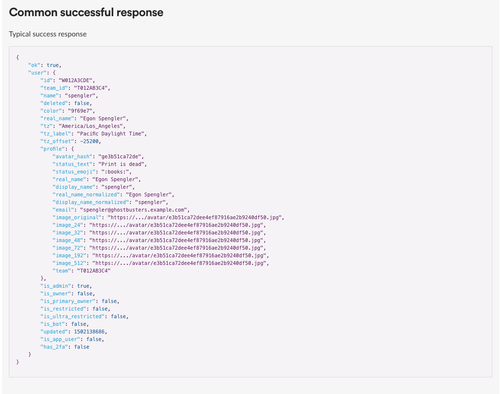500x394 pixels.
Task: Click the "status_emoji": ":books:" line
Action: [x=92, y=172]
